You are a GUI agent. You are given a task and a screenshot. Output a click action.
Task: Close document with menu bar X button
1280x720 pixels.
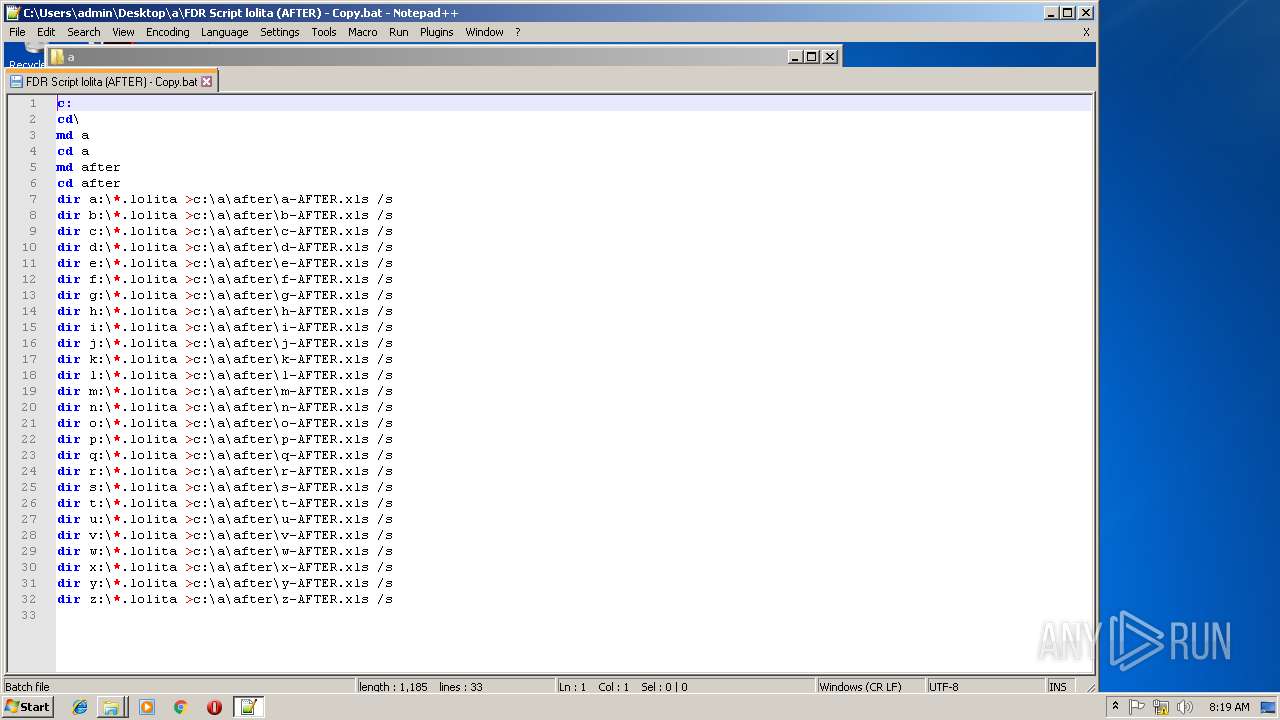(x=1086, y=32)
